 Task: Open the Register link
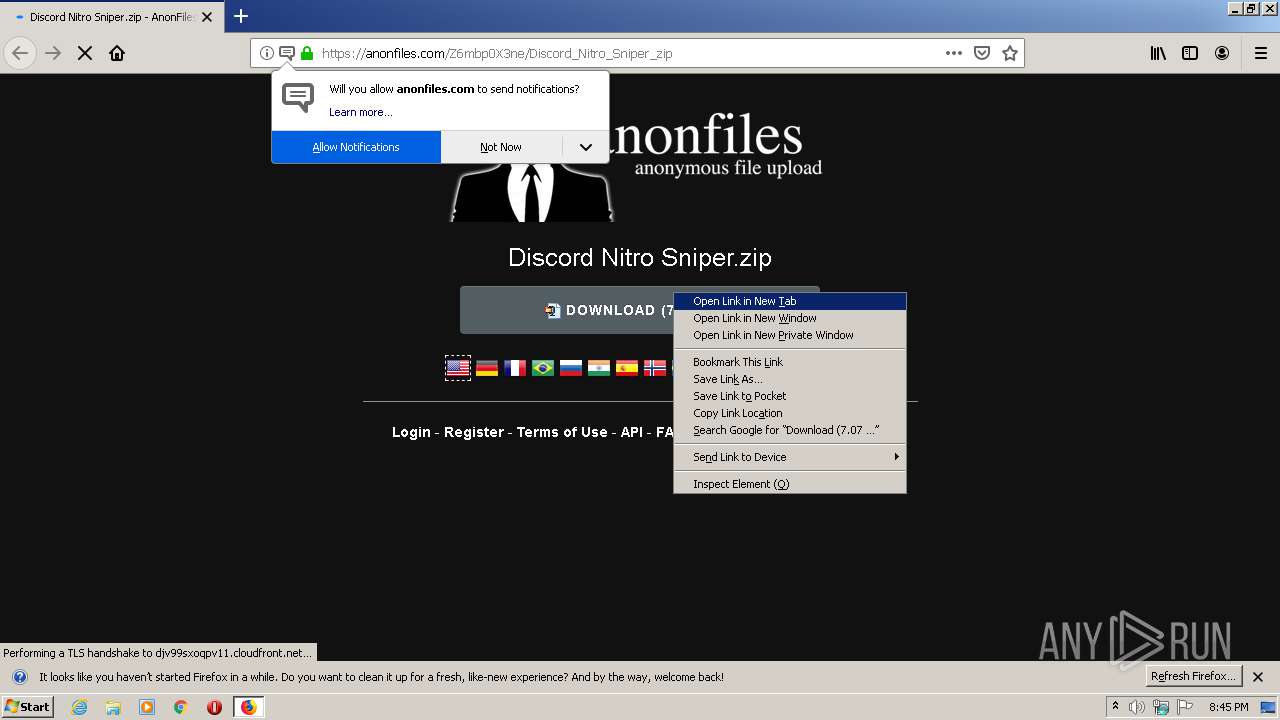tap(474, 432)
